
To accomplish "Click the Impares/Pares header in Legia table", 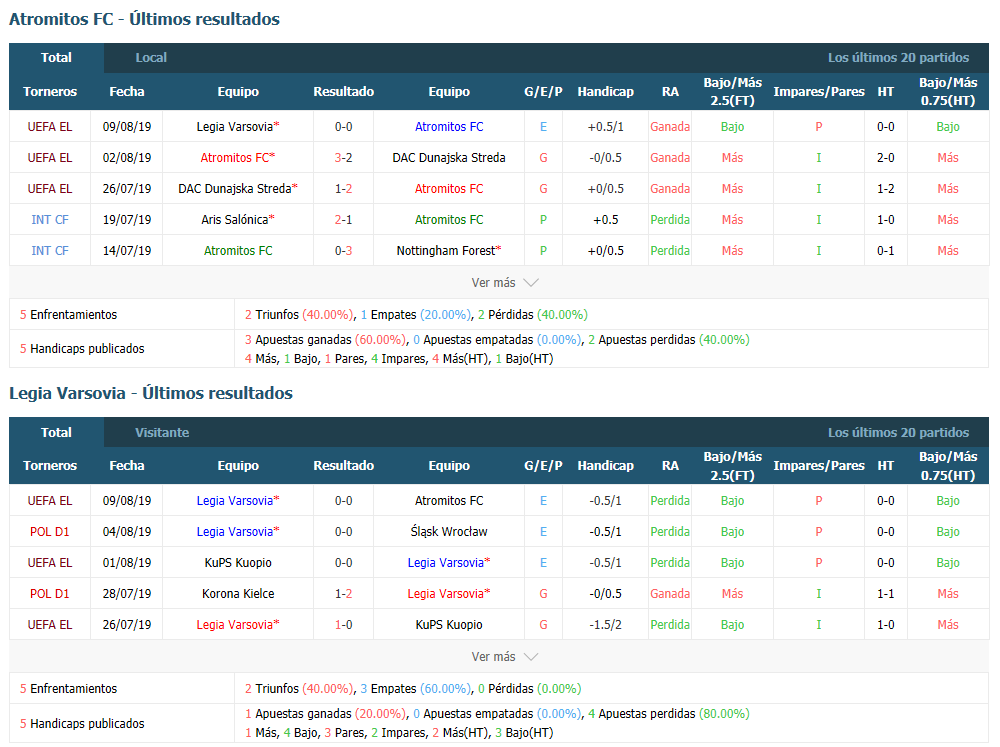I will (819, 466).
